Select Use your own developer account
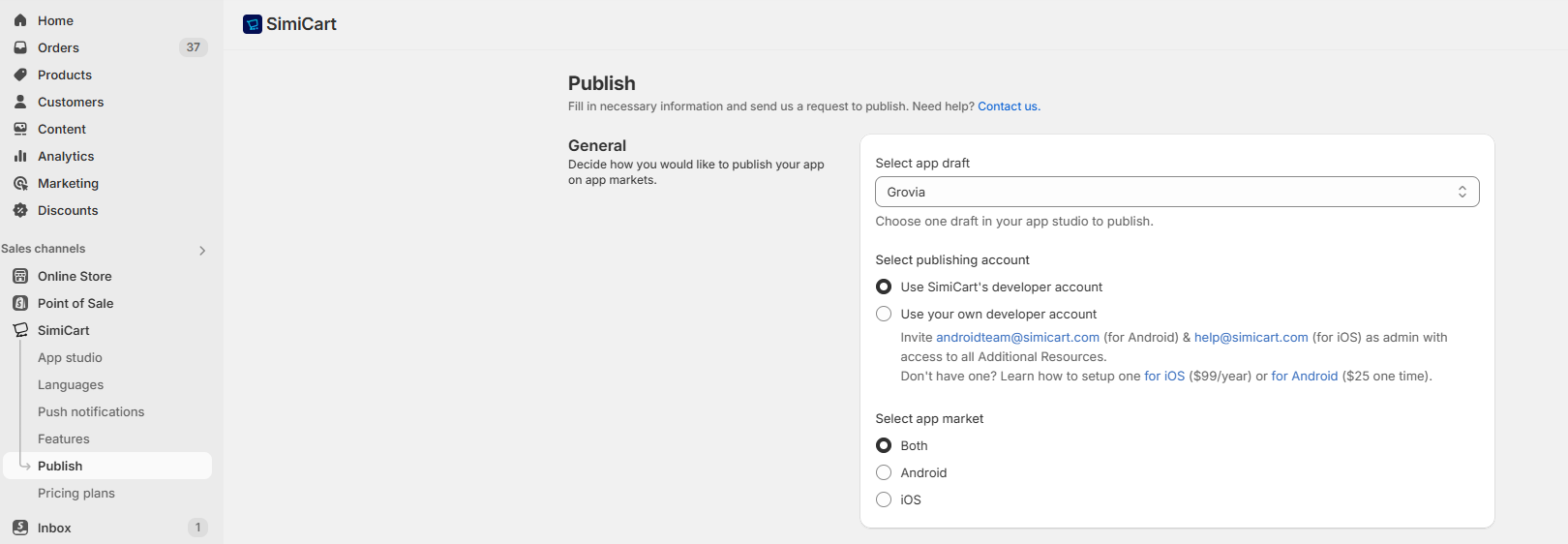The height and width of the screenshot is (544, 1568). click(884, 314)
